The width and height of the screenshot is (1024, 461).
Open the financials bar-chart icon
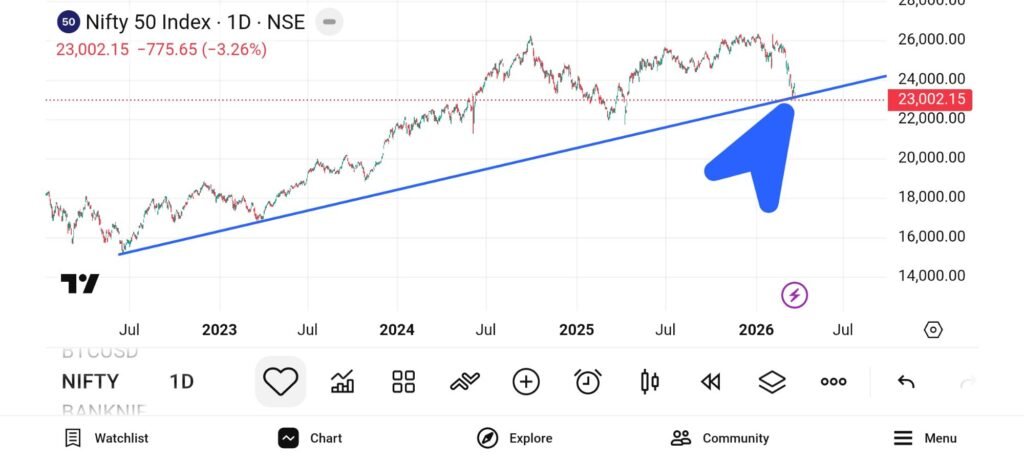click(x=343, y=381)
